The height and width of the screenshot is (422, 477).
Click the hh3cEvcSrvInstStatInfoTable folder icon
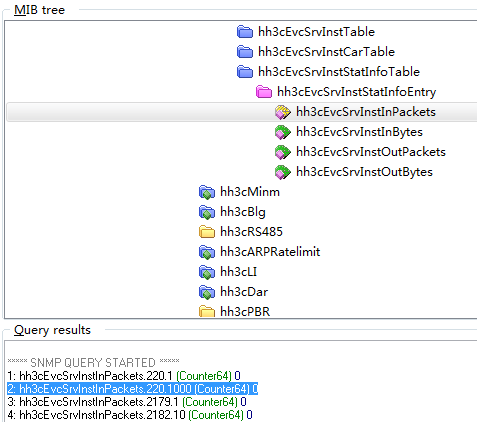tap(245, 72)
